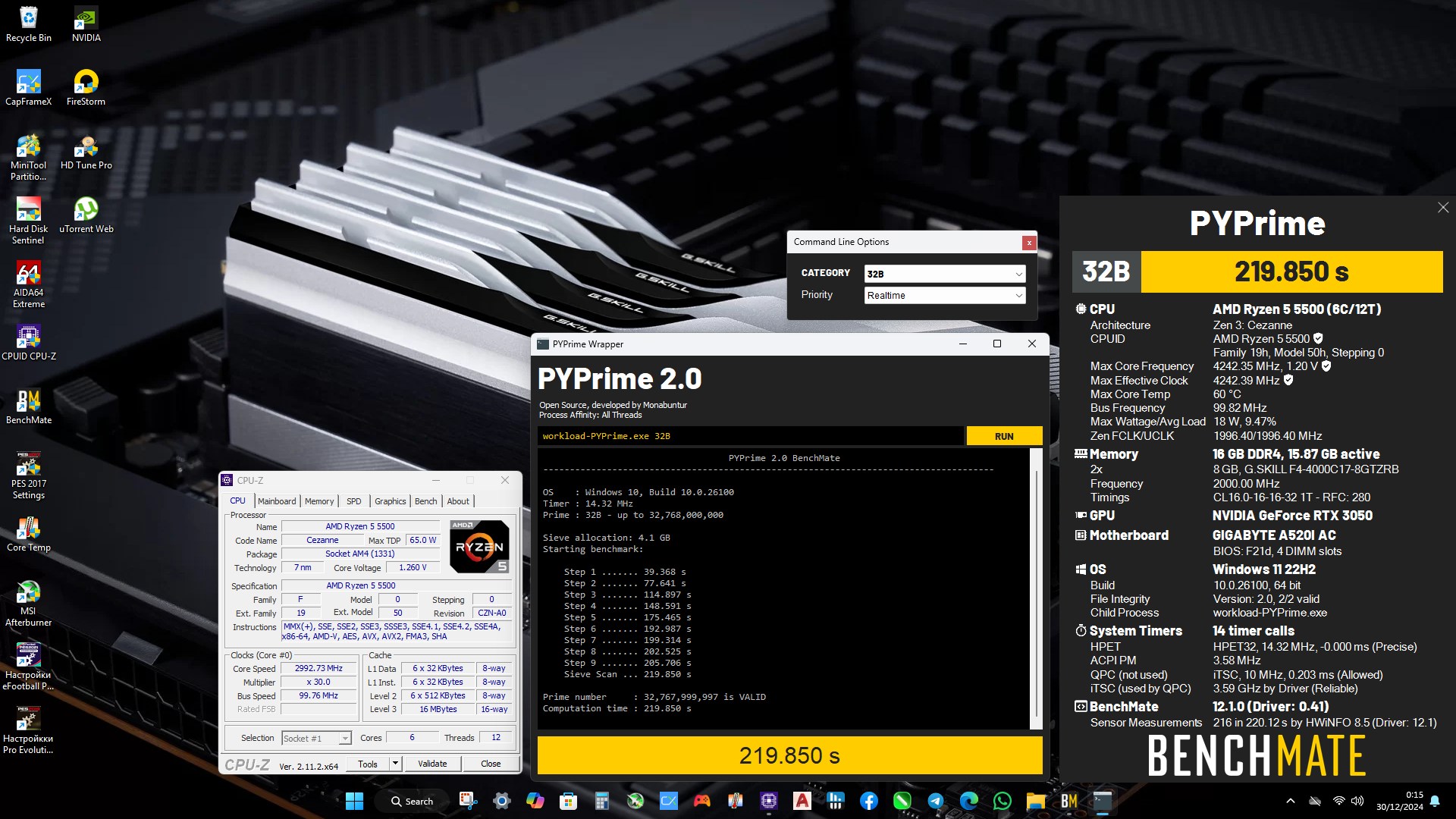Click the yellow RUN button in PYPrime

click(x=1004, y=436)
